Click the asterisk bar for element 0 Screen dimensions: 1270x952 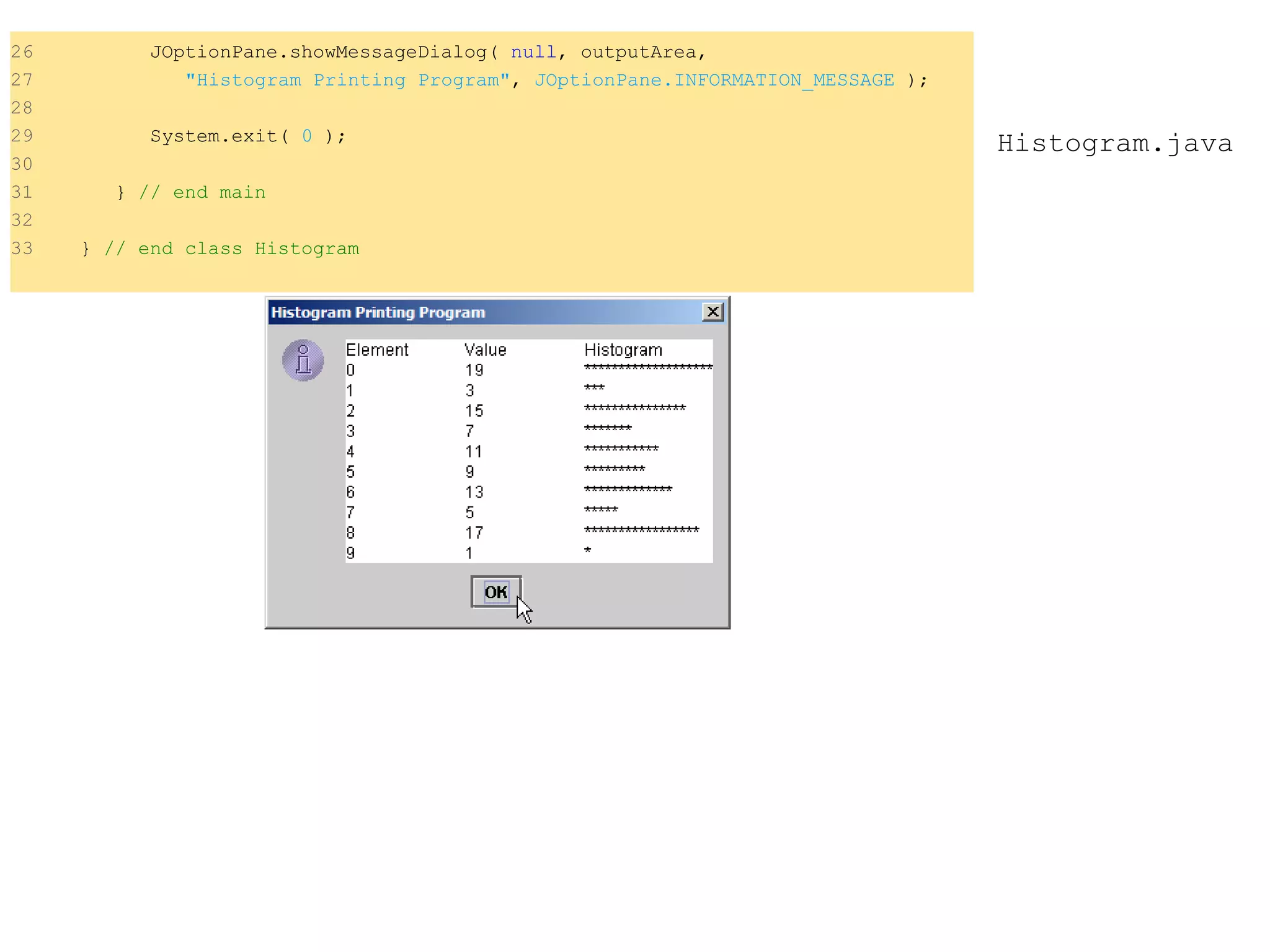coord(649,367)
